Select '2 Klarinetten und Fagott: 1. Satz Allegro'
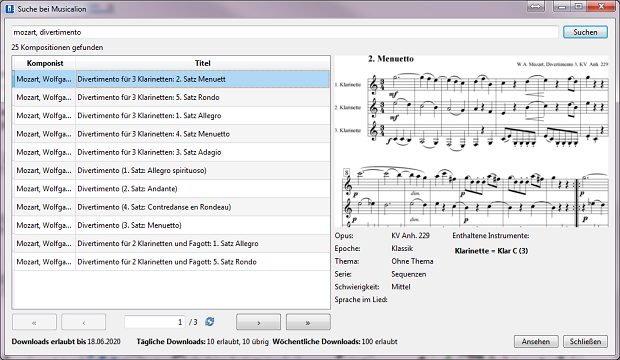The image size is (620, 360). tap(171, 243)
